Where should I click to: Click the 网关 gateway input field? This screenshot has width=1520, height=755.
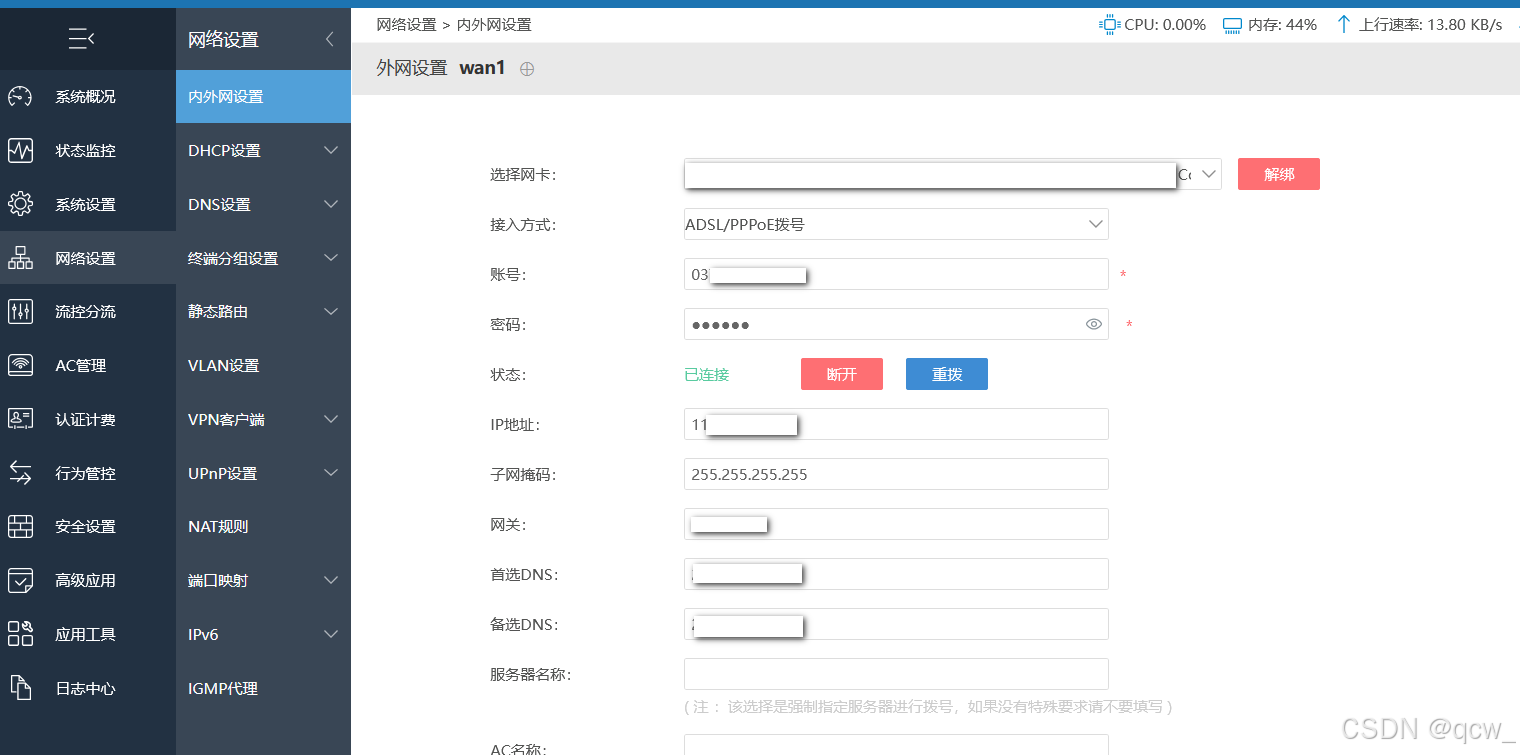896,524
